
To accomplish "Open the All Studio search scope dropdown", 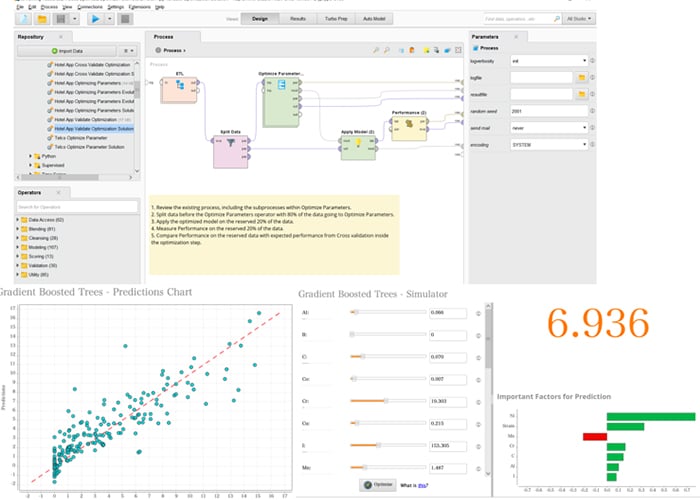I will pyautogui.click(x=579, y=19).
